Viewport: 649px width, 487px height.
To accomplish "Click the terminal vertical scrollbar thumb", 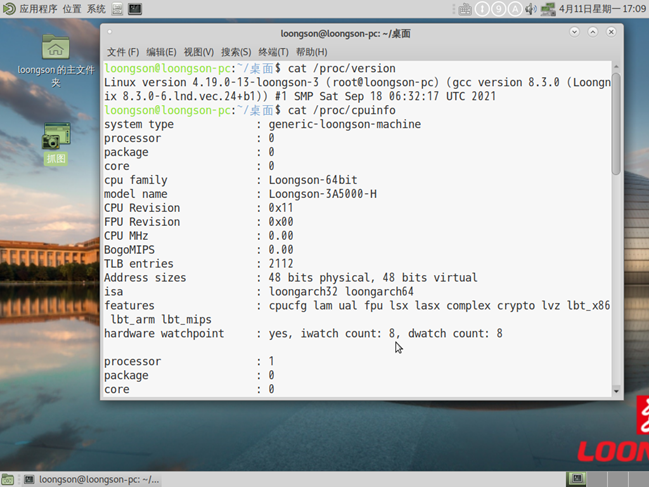I will tap(616, 120).
